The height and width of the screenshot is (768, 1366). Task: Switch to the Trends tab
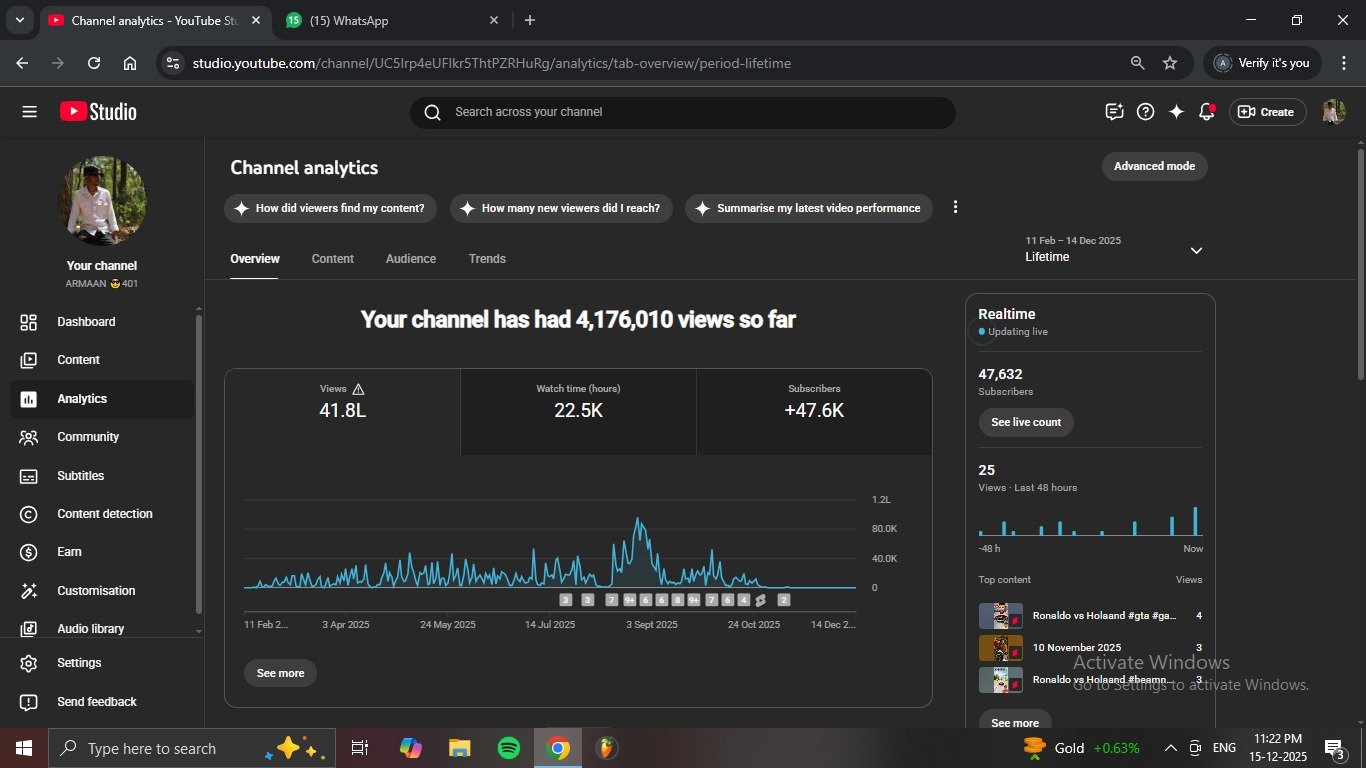pyautogui.click(x=487, y=259)
